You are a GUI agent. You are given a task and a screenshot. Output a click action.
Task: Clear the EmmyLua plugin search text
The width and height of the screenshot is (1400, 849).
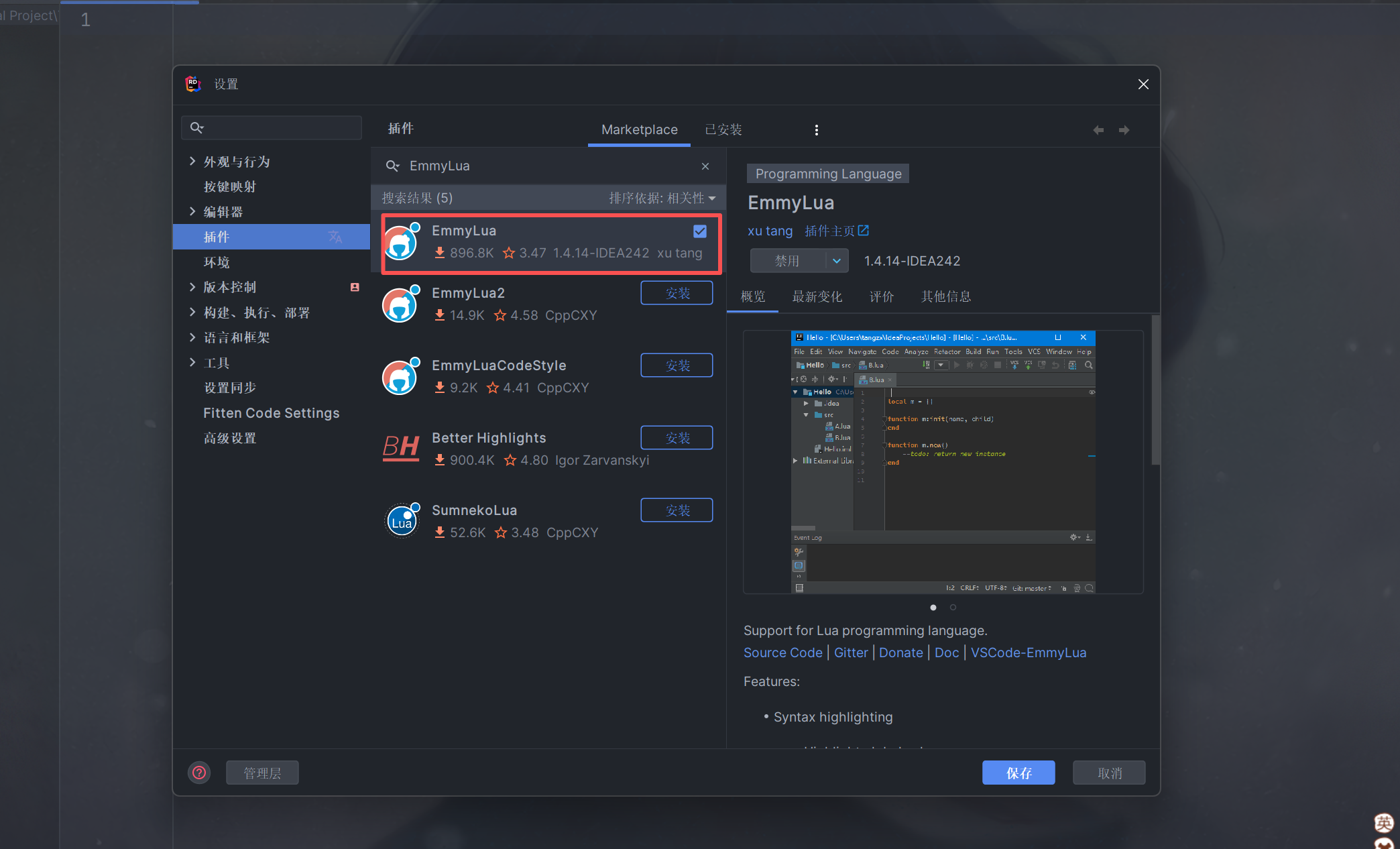click(705, 166)
